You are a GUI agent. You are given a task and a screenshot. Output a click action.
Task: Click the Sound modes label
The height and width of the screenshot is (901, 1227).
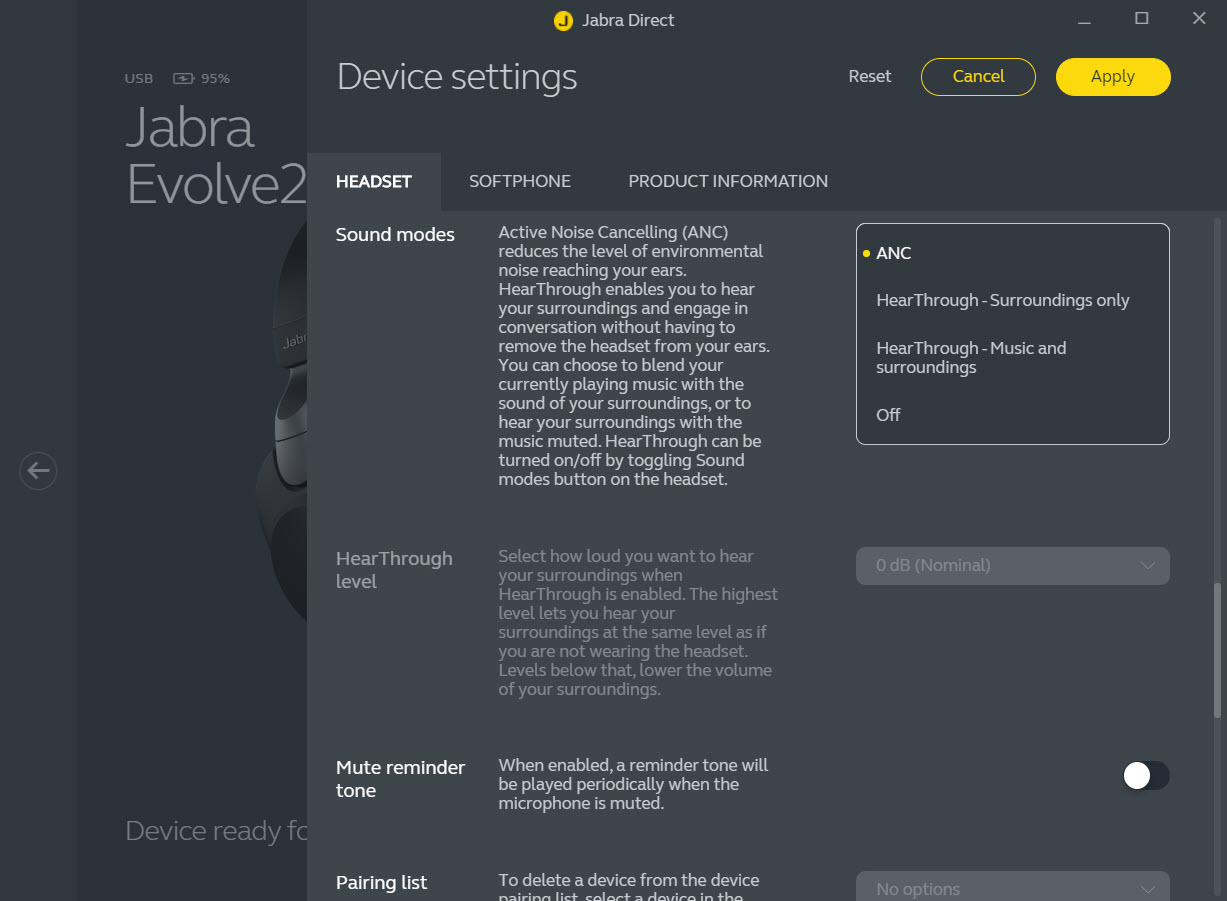click(395, 235)
